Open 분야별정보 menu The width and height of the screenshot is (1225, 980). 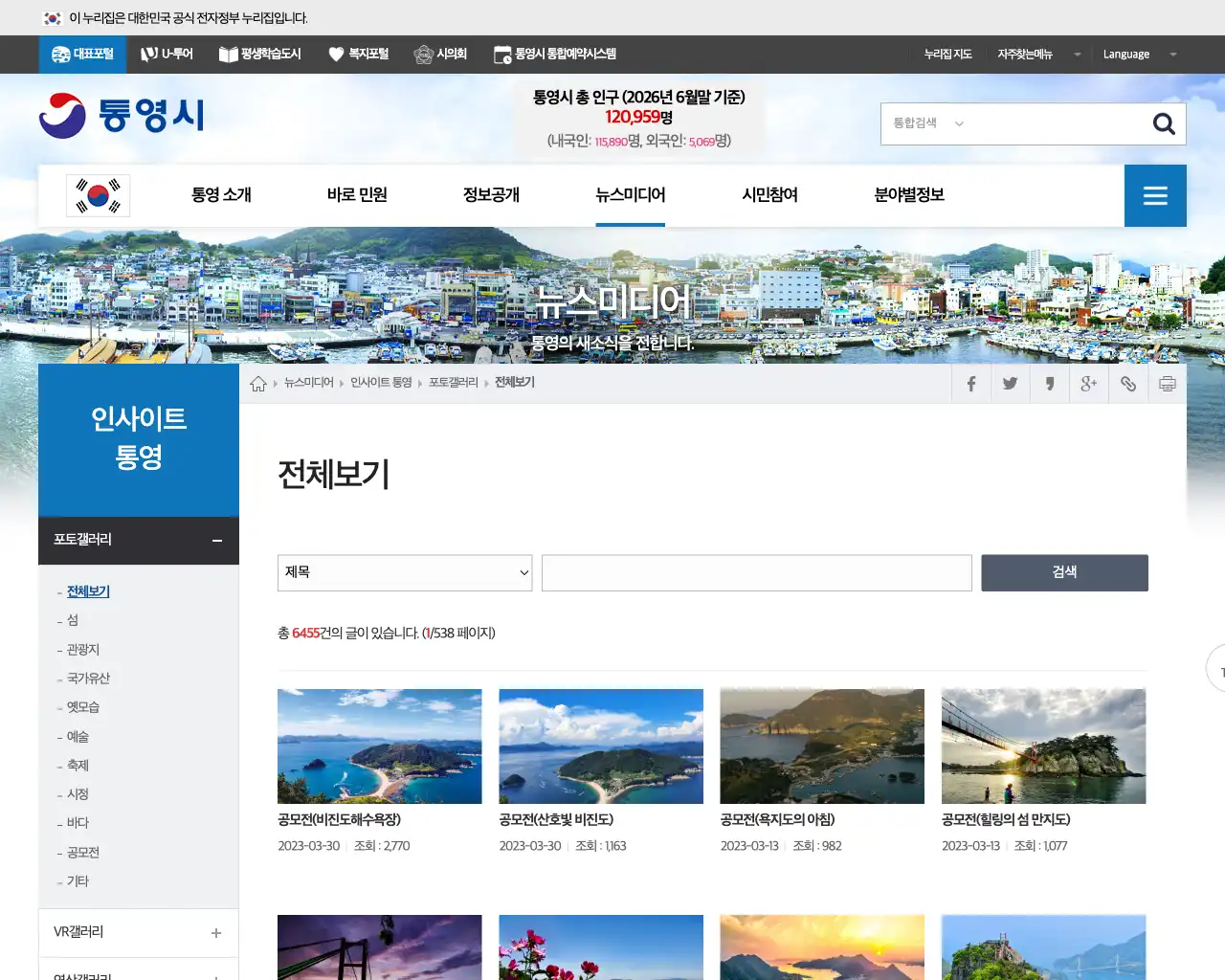tap(909, 195)
